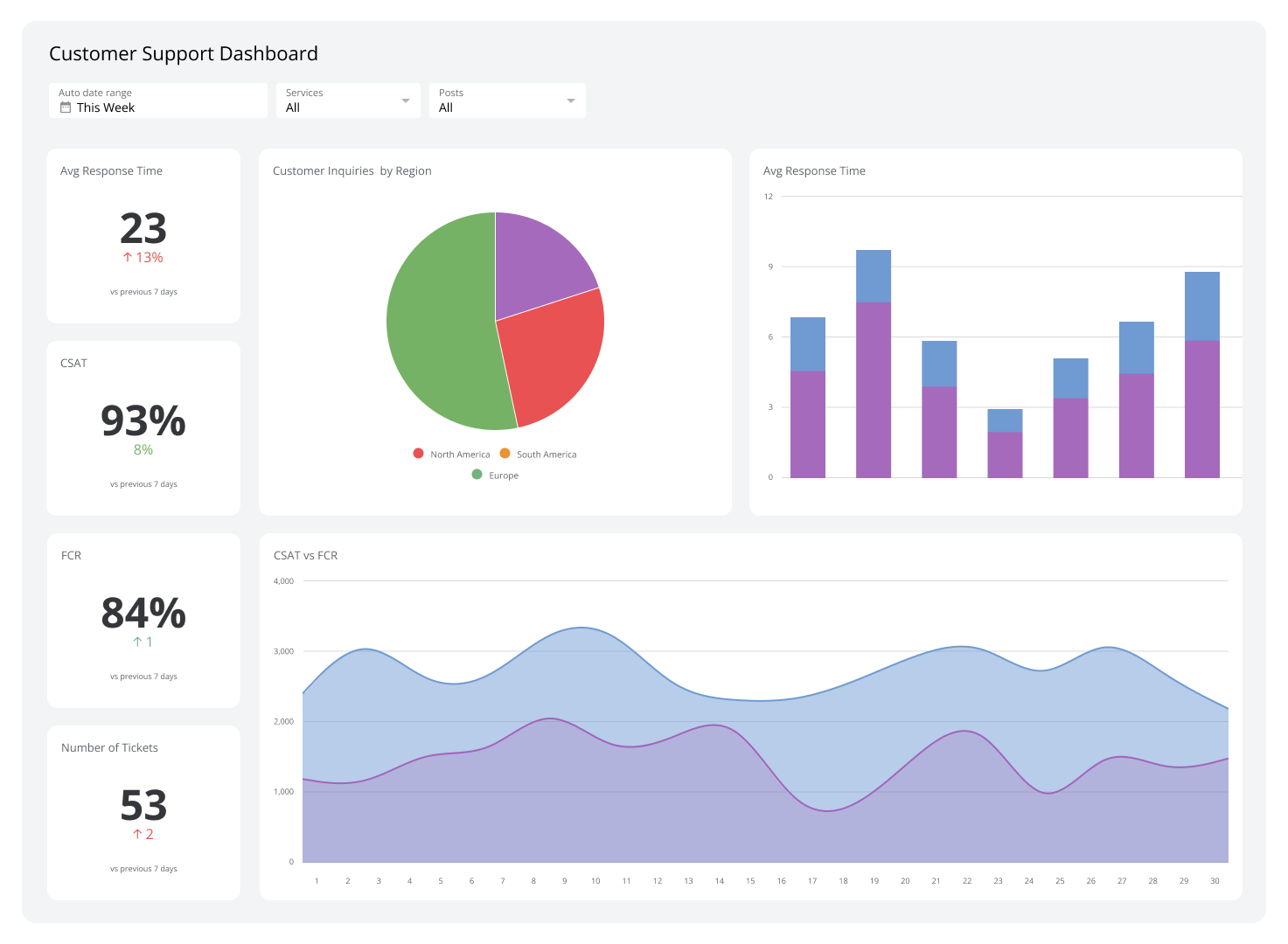Click vs previous 7 days under CSAT
The image size is (1288, 944).
[x=143, y=483]
